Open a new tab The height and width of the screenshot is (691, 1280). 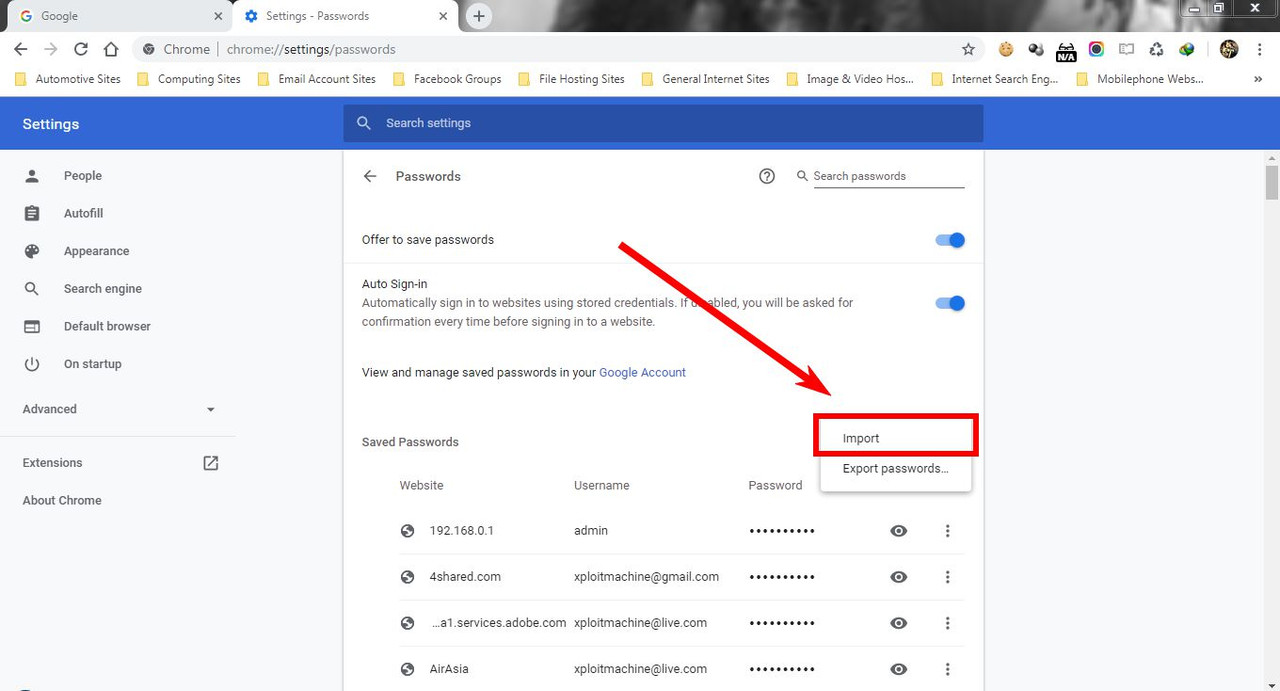tap(479, 16)
